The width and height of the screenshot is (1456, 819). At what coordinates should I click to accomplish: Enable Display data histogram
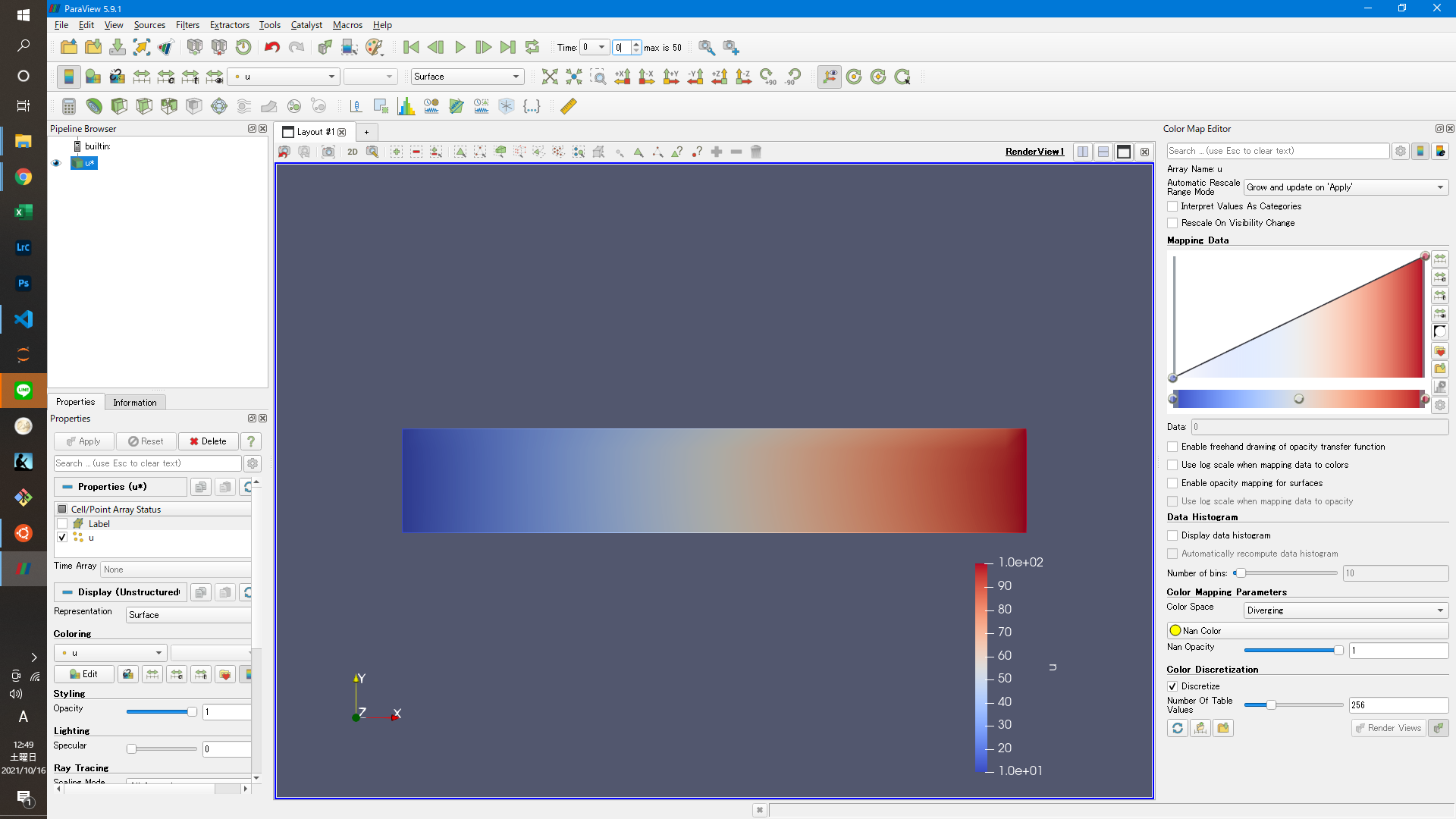point(1172,535)
